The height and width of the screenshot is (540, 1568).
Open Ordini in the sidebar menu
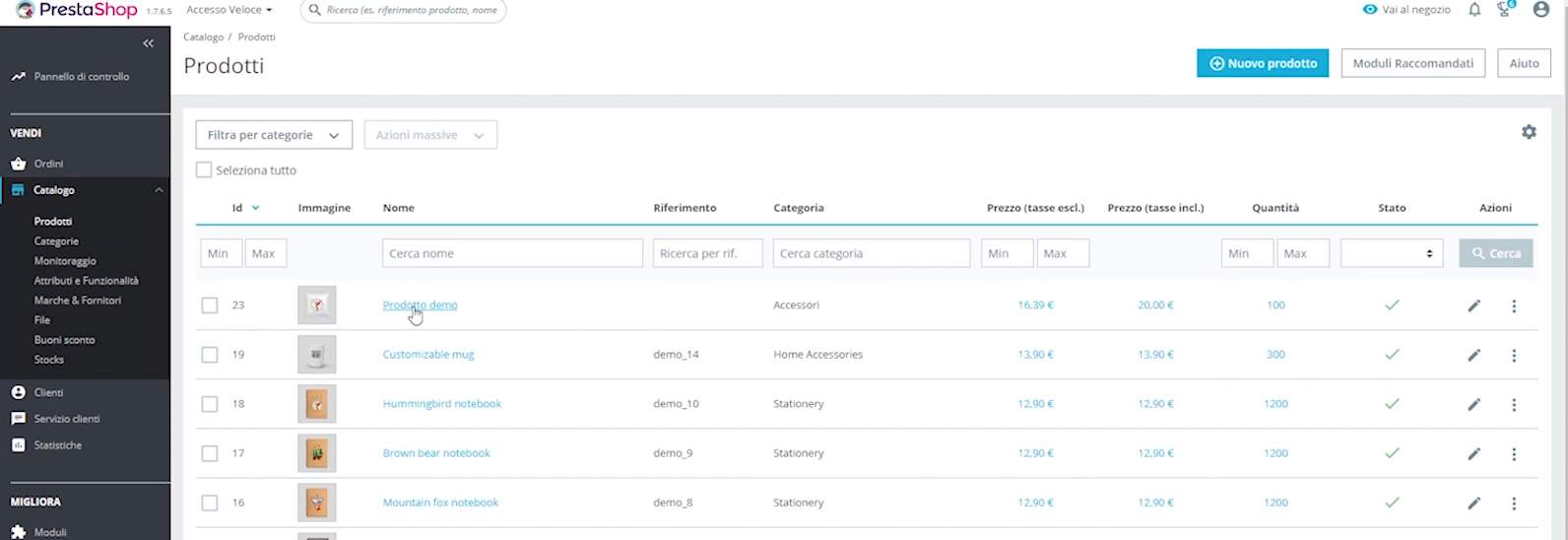(48, 164)
